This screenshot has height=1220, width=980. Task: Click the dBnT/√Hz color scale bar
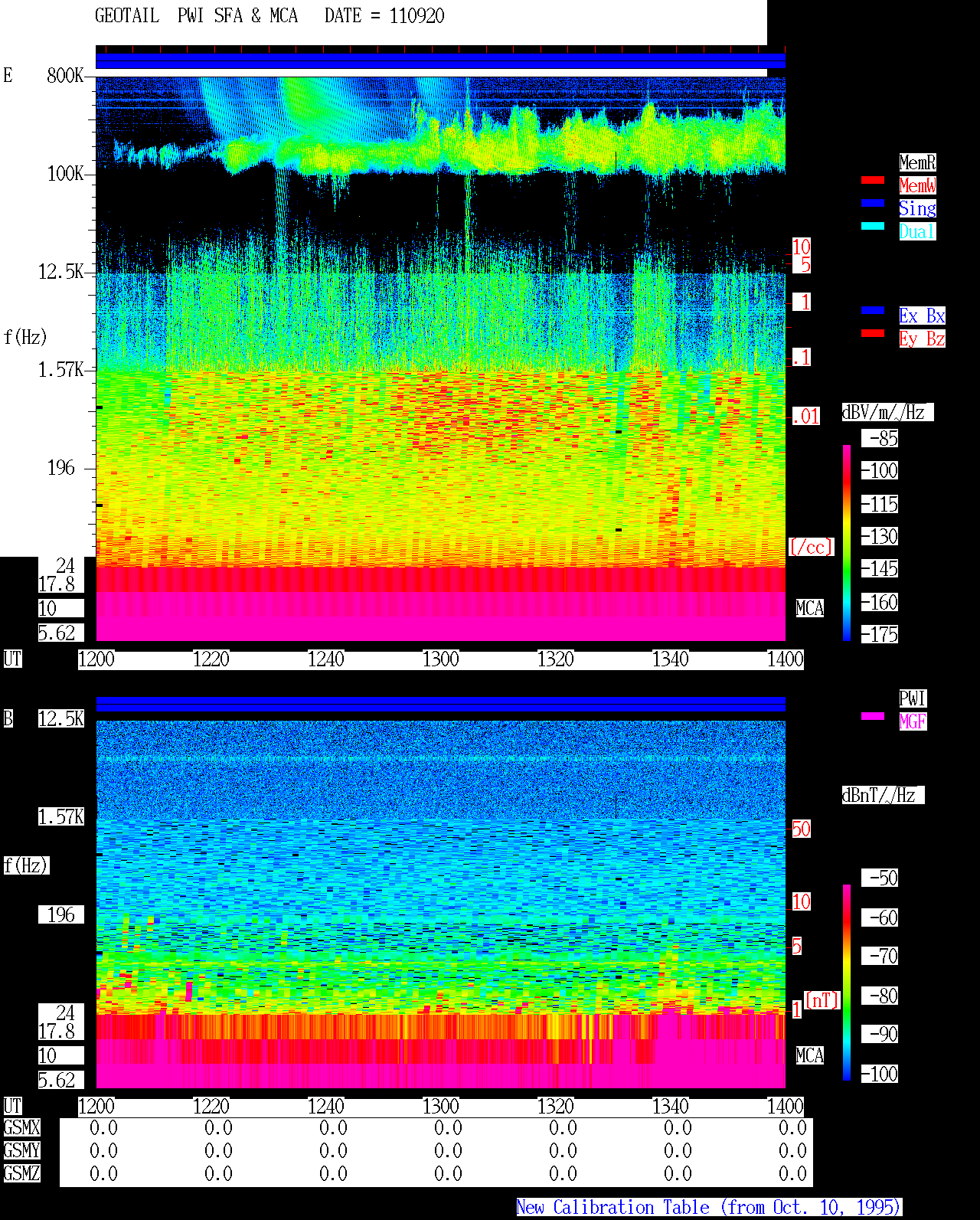click(x=847, y=983)
